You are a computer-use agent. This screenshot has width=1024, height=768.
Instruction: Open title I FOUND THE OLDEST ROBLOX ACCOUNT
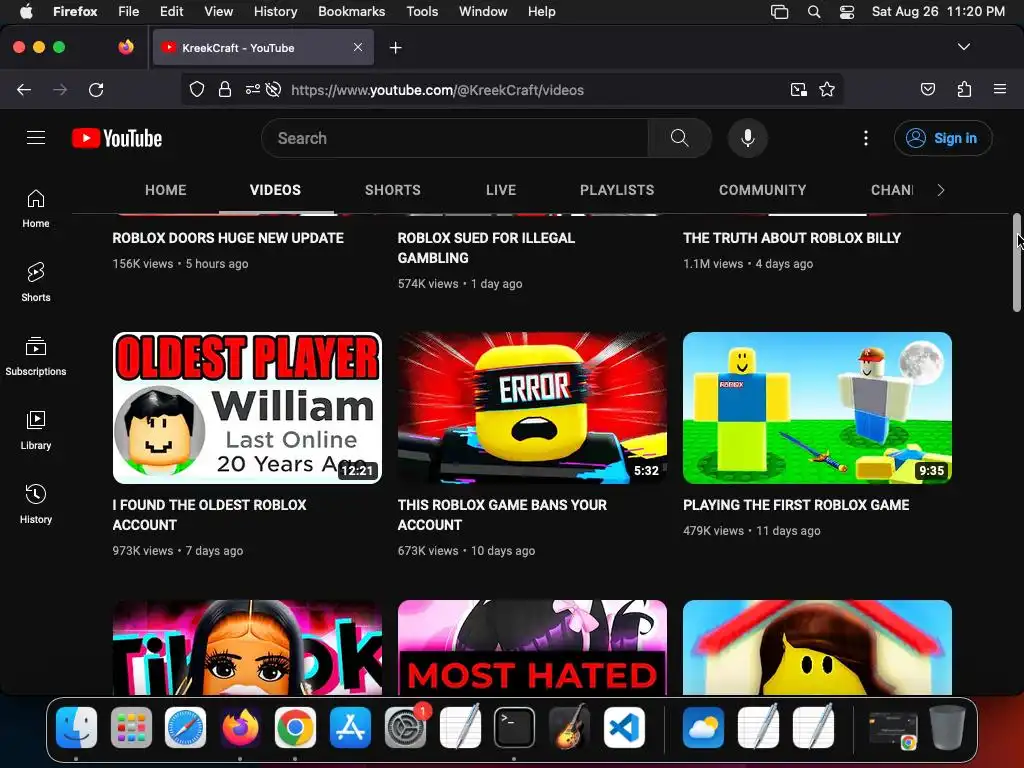209,515
